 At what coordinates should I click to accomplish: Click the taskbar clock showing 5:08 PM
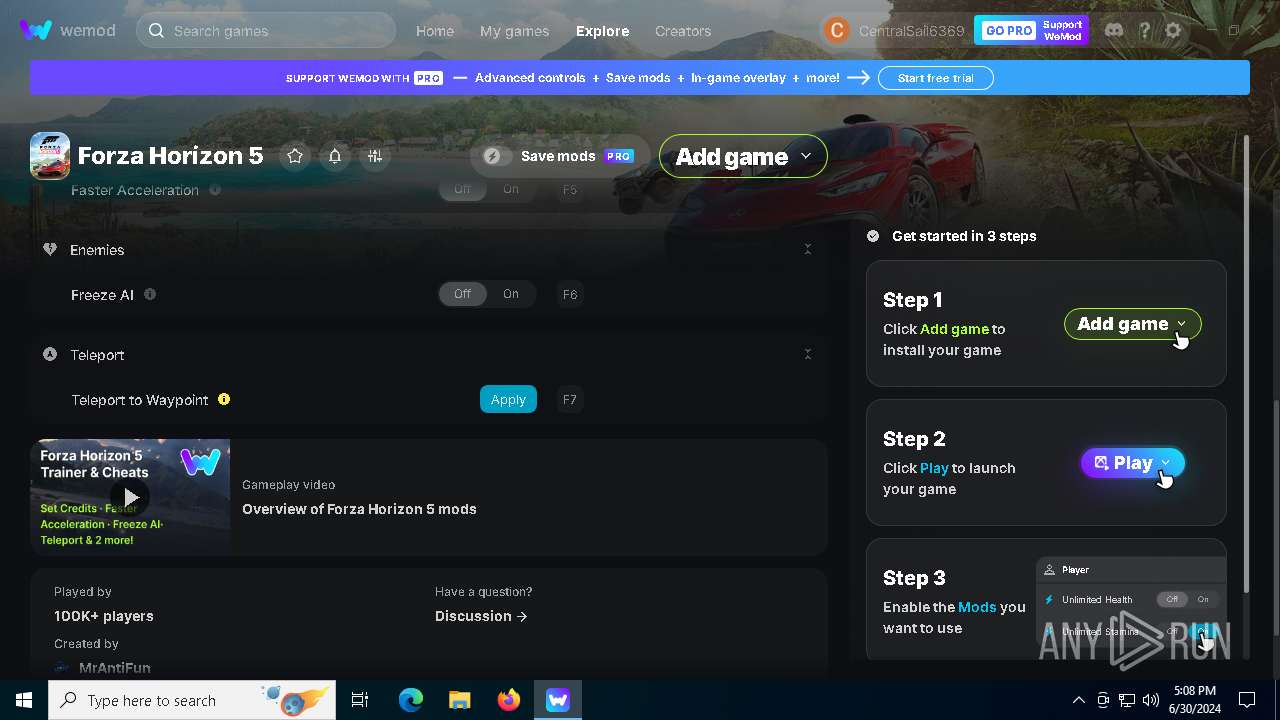(1195, 700)
